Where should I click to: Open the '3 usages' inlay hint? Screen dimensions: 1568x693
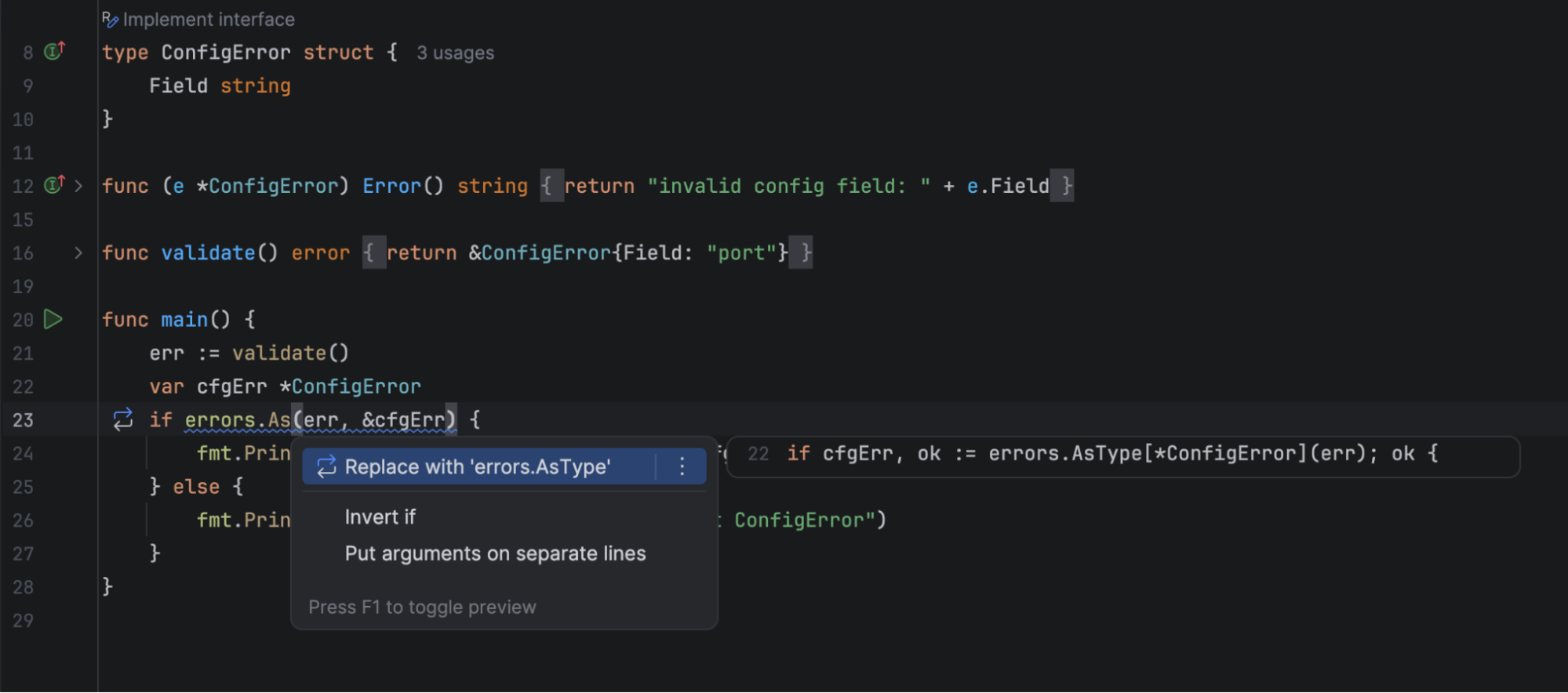pos(455,53)
